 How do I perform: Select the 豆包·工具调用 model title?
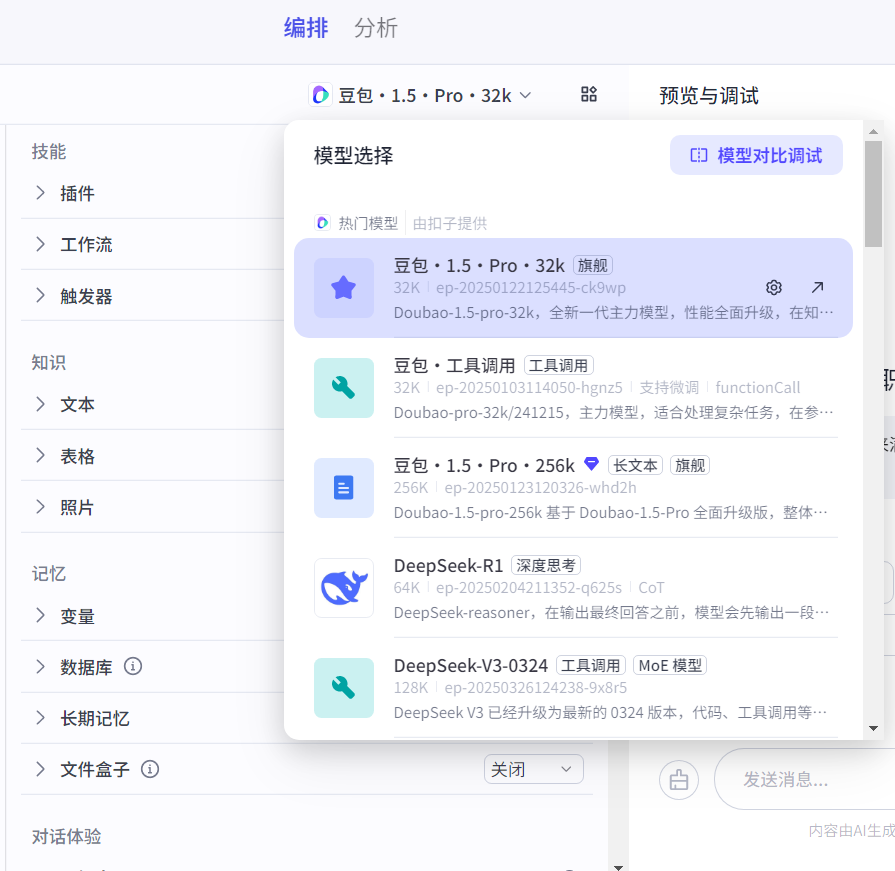(454, 365)
